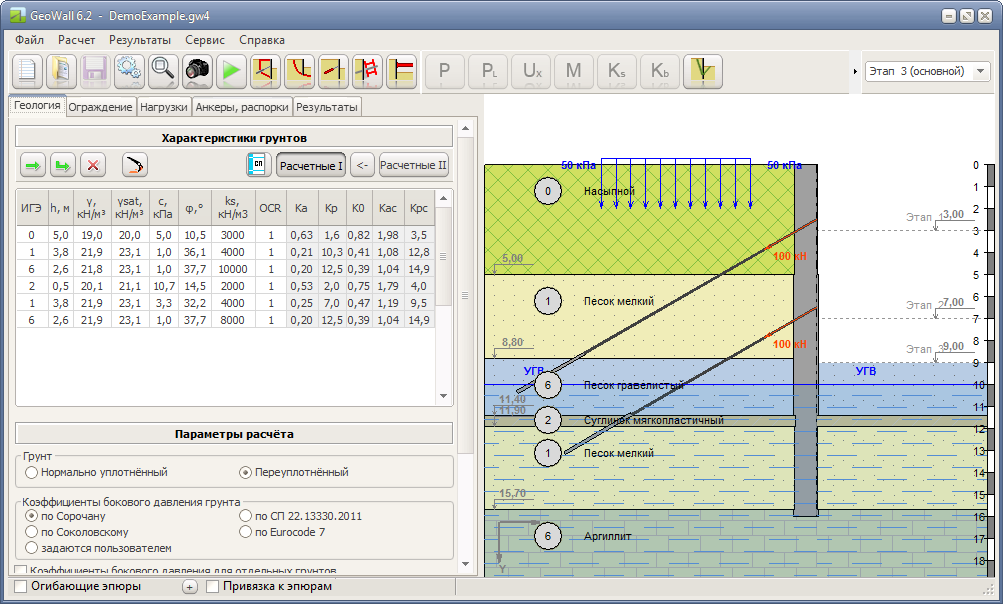Choose coefficients по Eurocode 7
The height and width of the screenshot is (604, 1003).
pyautogui.click(x=282, y=532)
